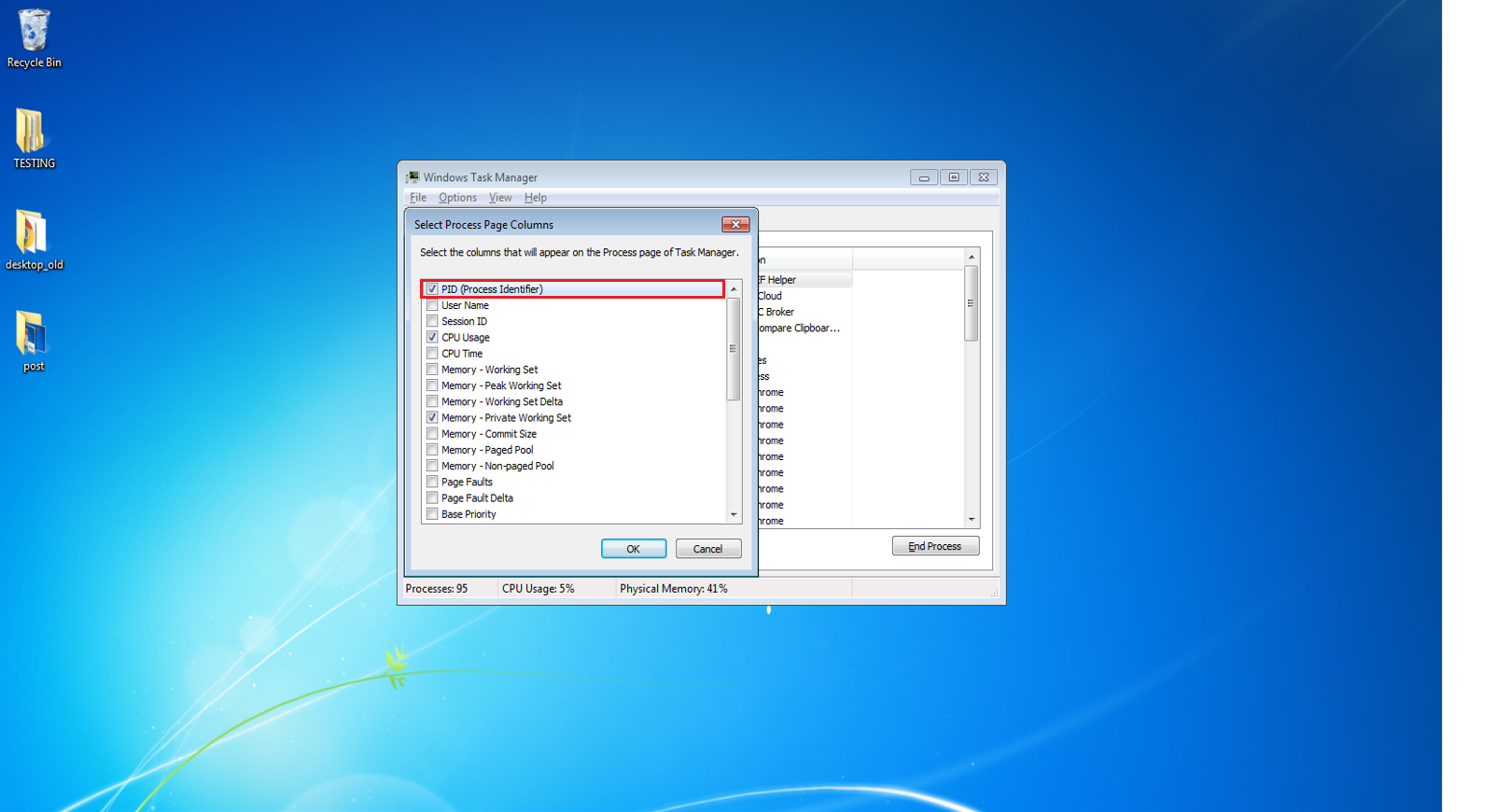Uncheck PID (Process Identifier) checkbox
Viewport: 1497px width, 812px height.
pos(432,289)
